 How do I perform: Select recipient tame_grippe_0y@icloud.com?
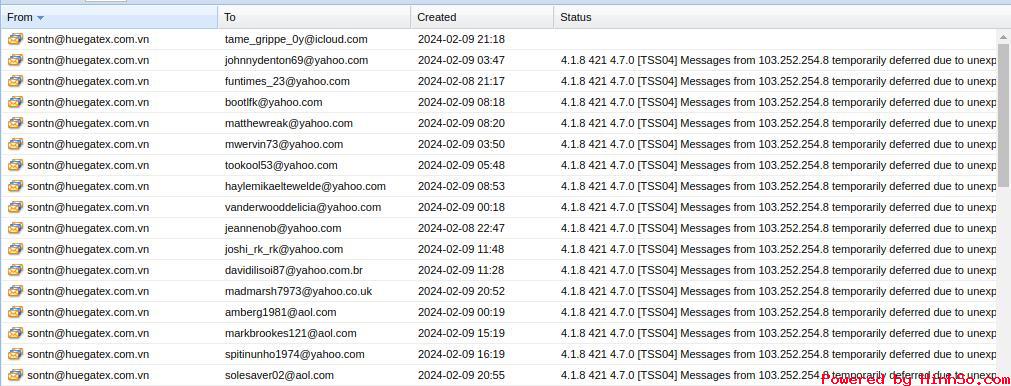(296, 39)
